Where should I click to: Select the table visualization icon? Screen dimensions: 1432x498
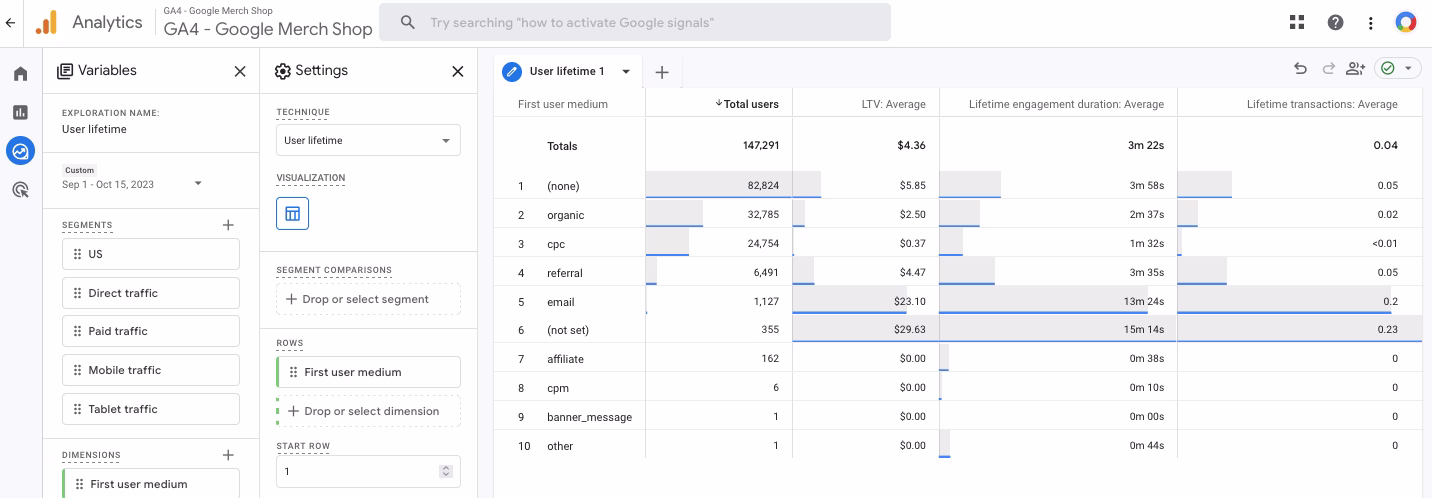[292, 213]
